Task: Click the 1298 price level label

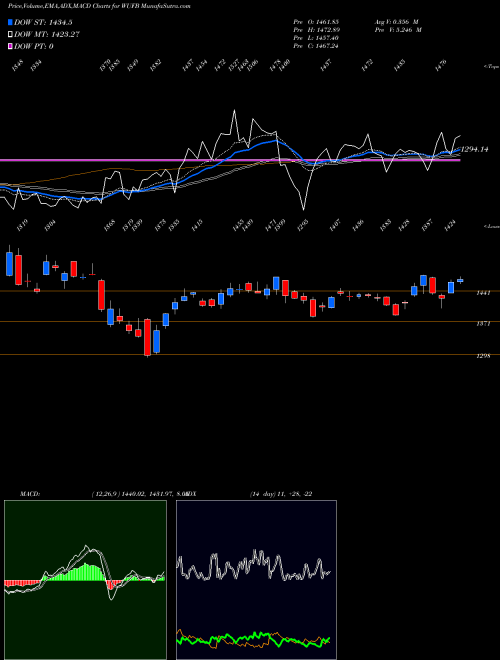Action: point(483,356)
